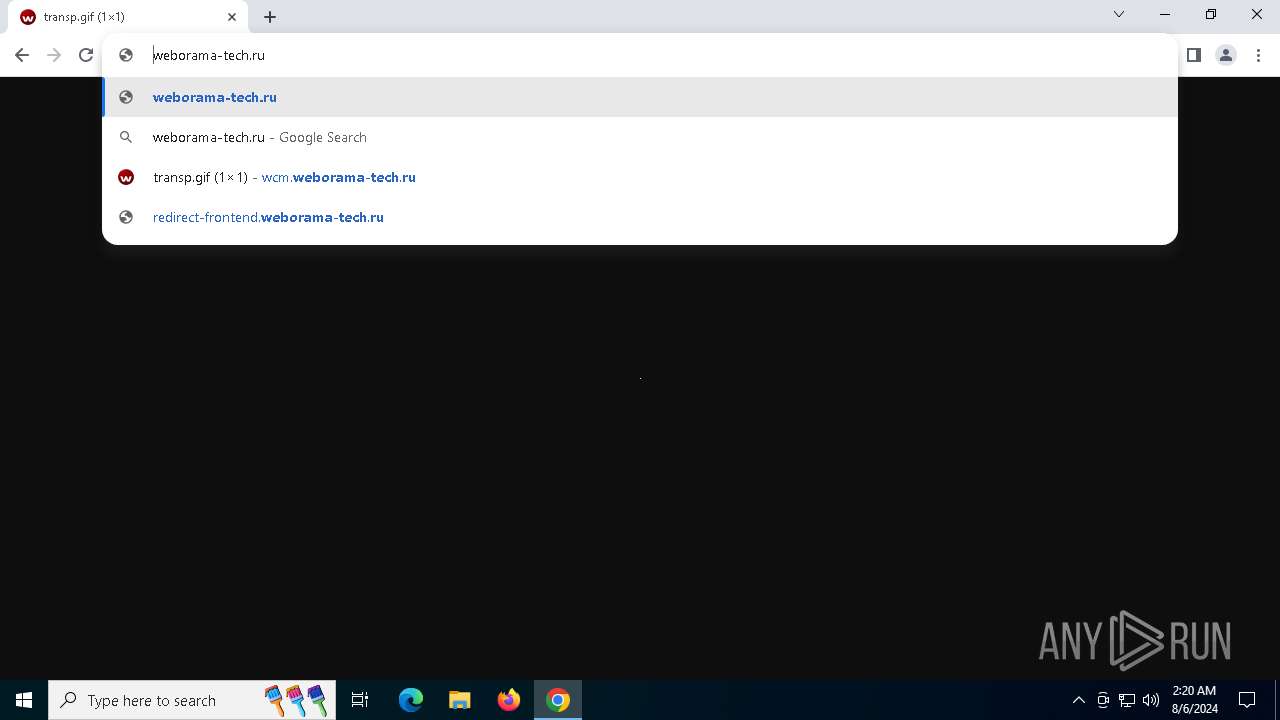Image resolution: width=1280 pixels, height=720 pixels.
Task: Click the Chrome taskbar icon
Action: click(x=558, y=700)
